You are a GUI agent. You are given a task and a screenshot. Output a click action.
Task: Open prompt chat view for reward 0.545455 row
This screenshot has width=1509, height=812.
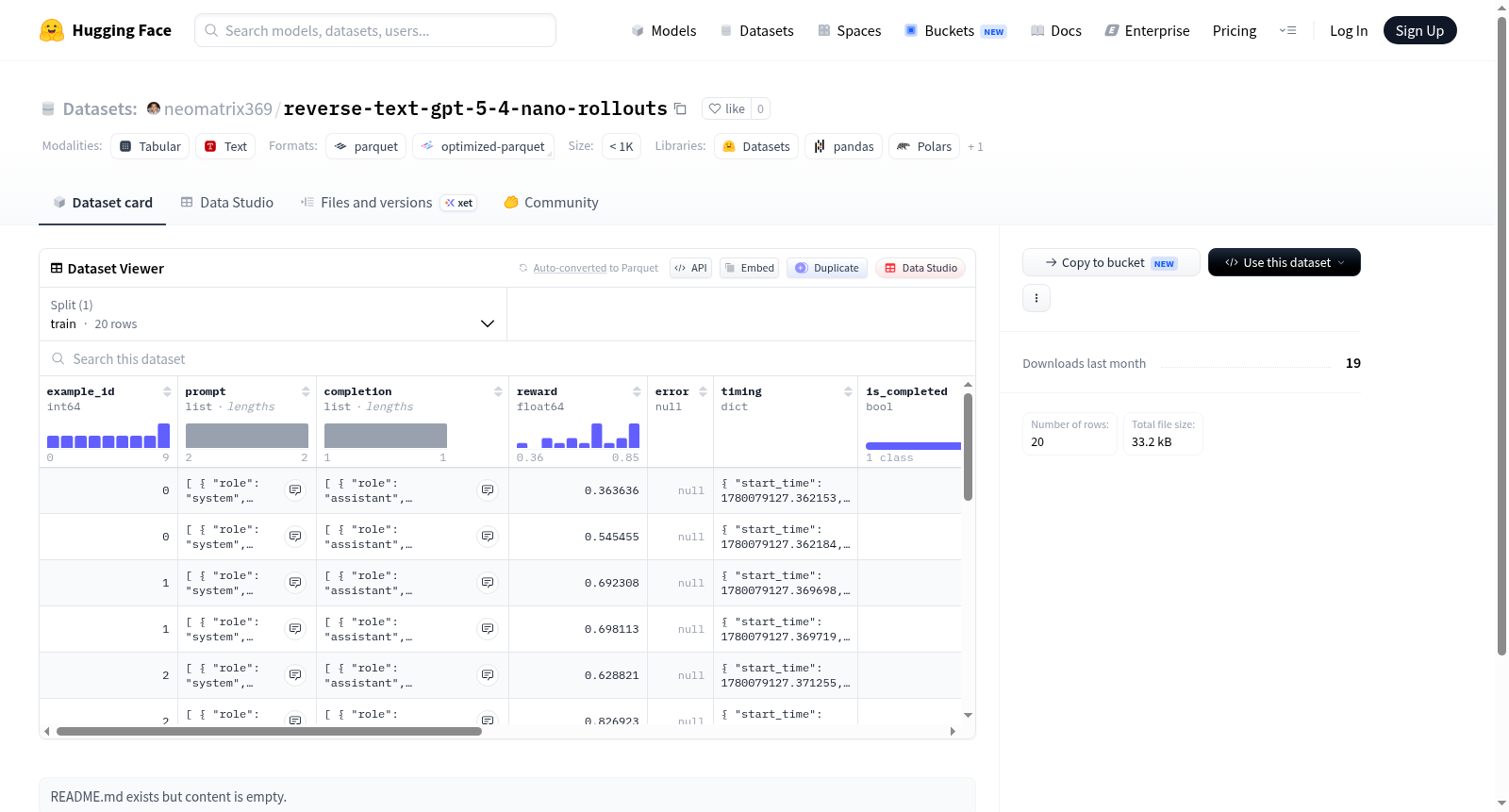click(295, 537)
